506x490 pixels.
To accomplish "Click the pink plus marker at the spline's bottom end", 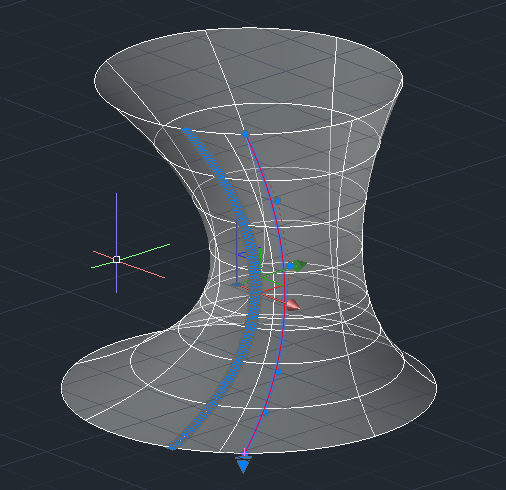I will click(x=245, y=453).
